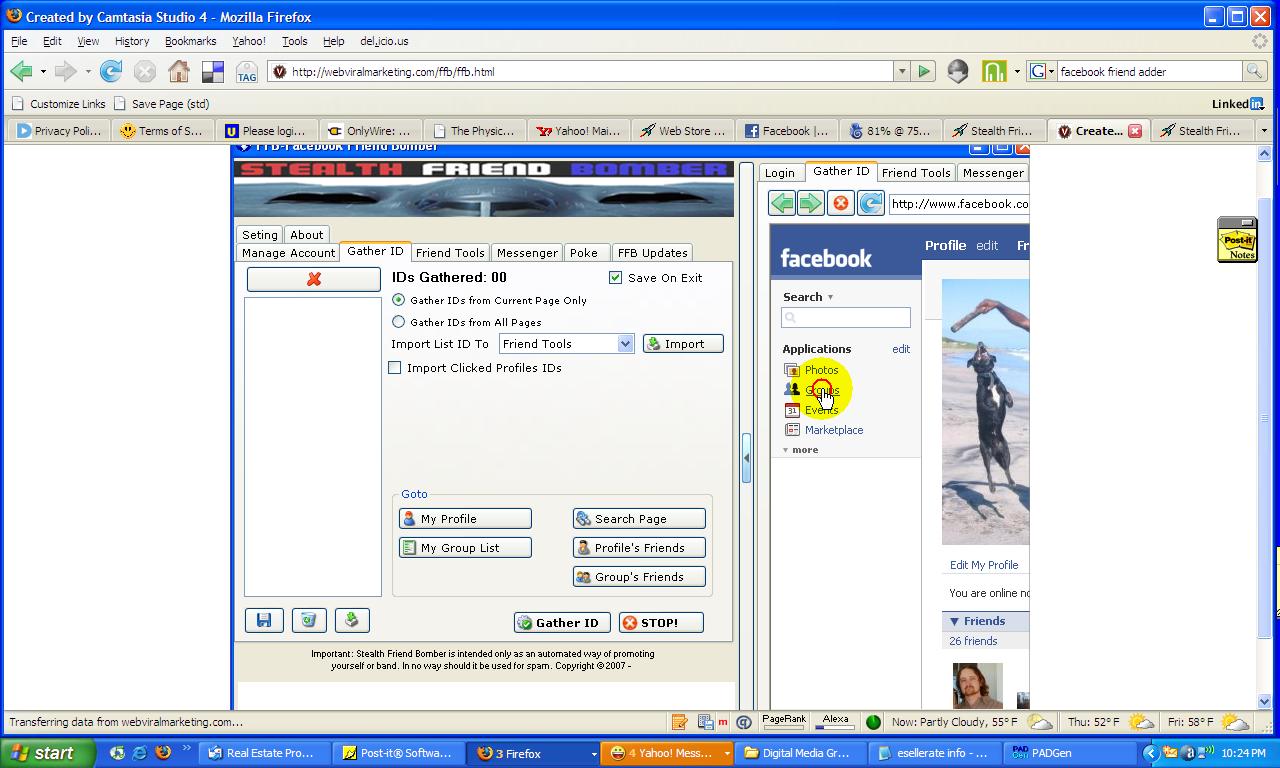The image size is (1280, 768).
Task: Click Facebook search input field
Action: tap(846, 318)
